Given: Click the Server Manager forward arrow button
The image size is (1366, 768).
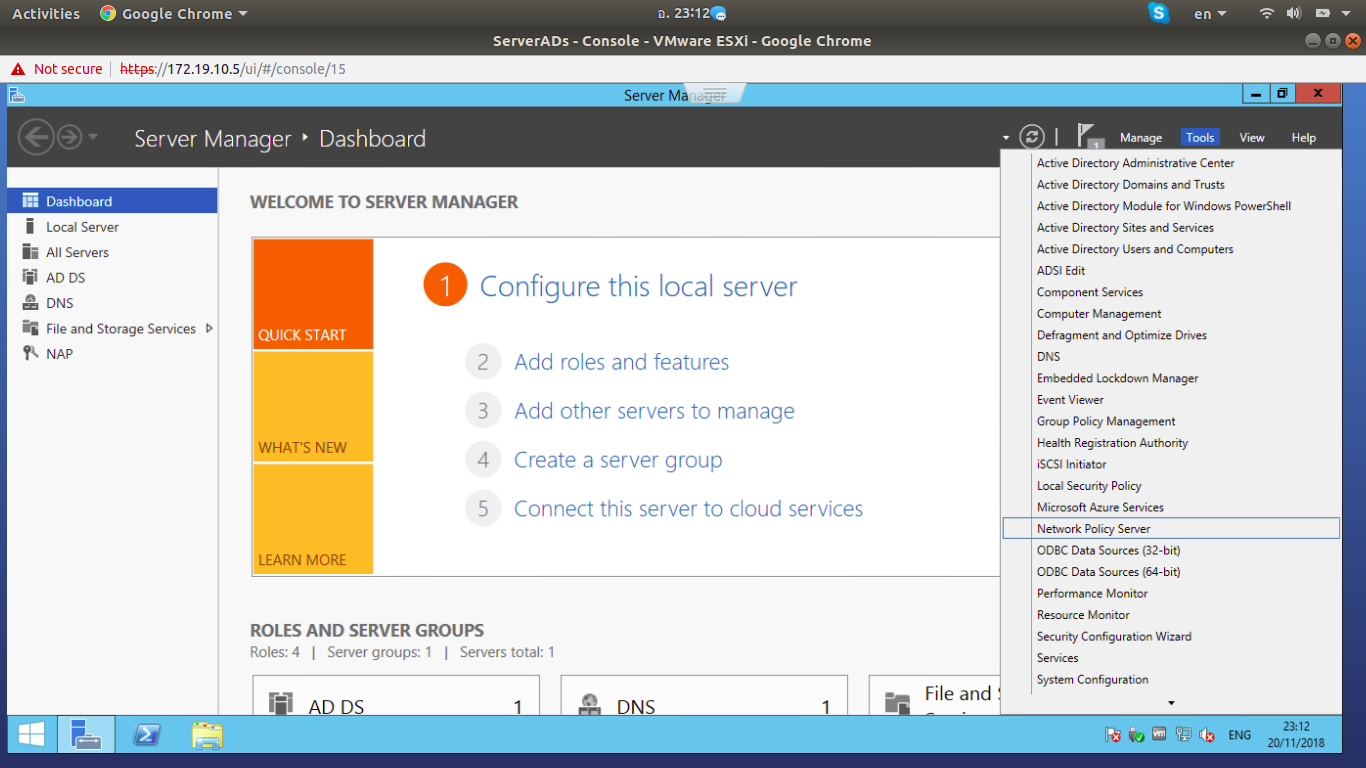Looking at the screenshot, I should (69, 137).
